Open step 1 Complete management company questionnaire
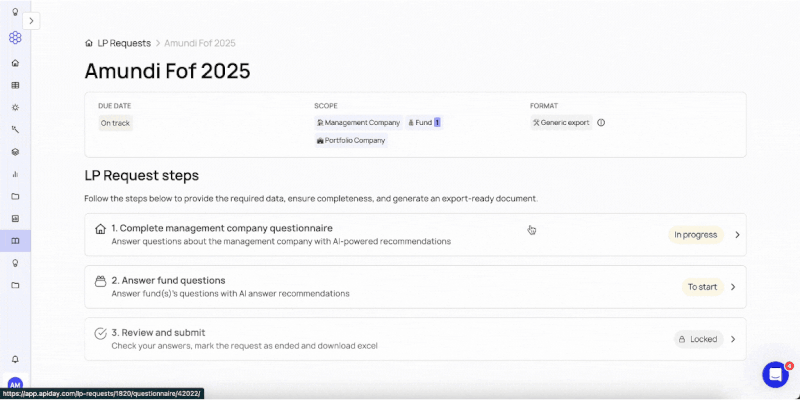 (x=415, y=235)
